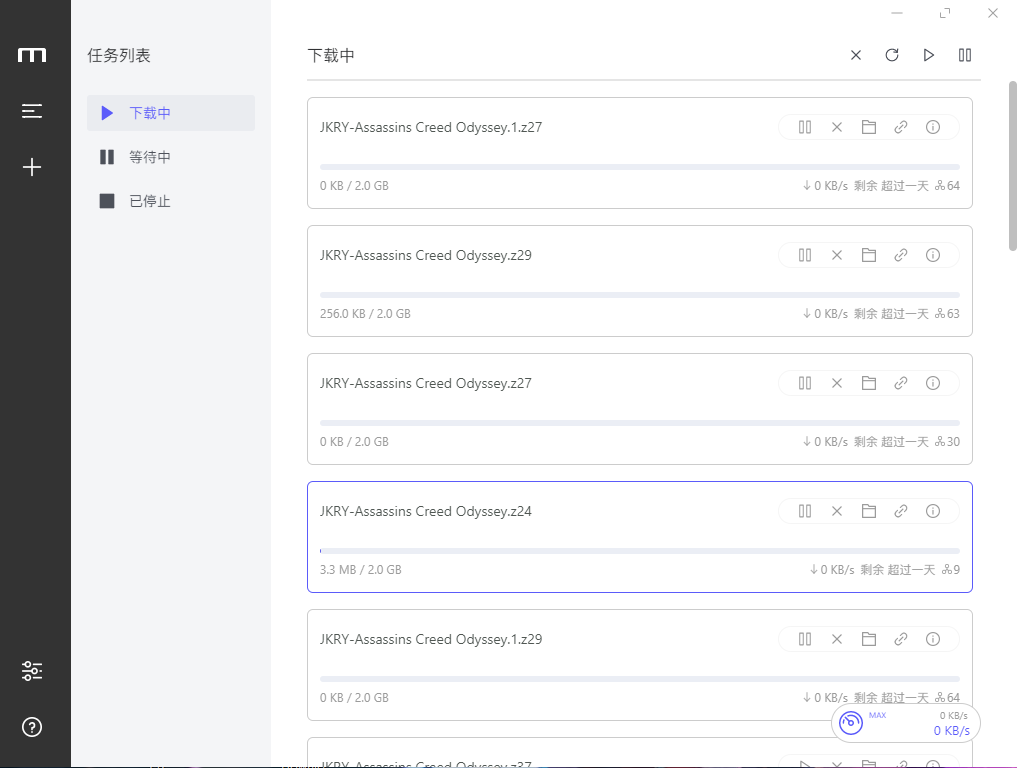Click progress bar of Odyssey.z29 task
The height and width of the screenshot is (768, 1017).
tap(640, 294)
